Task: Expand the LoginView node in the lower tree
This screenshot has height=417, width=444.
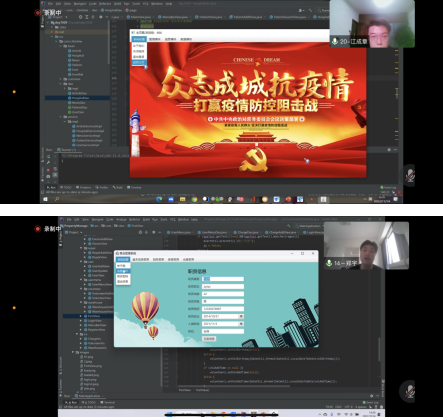Action: tap(81, 321)
